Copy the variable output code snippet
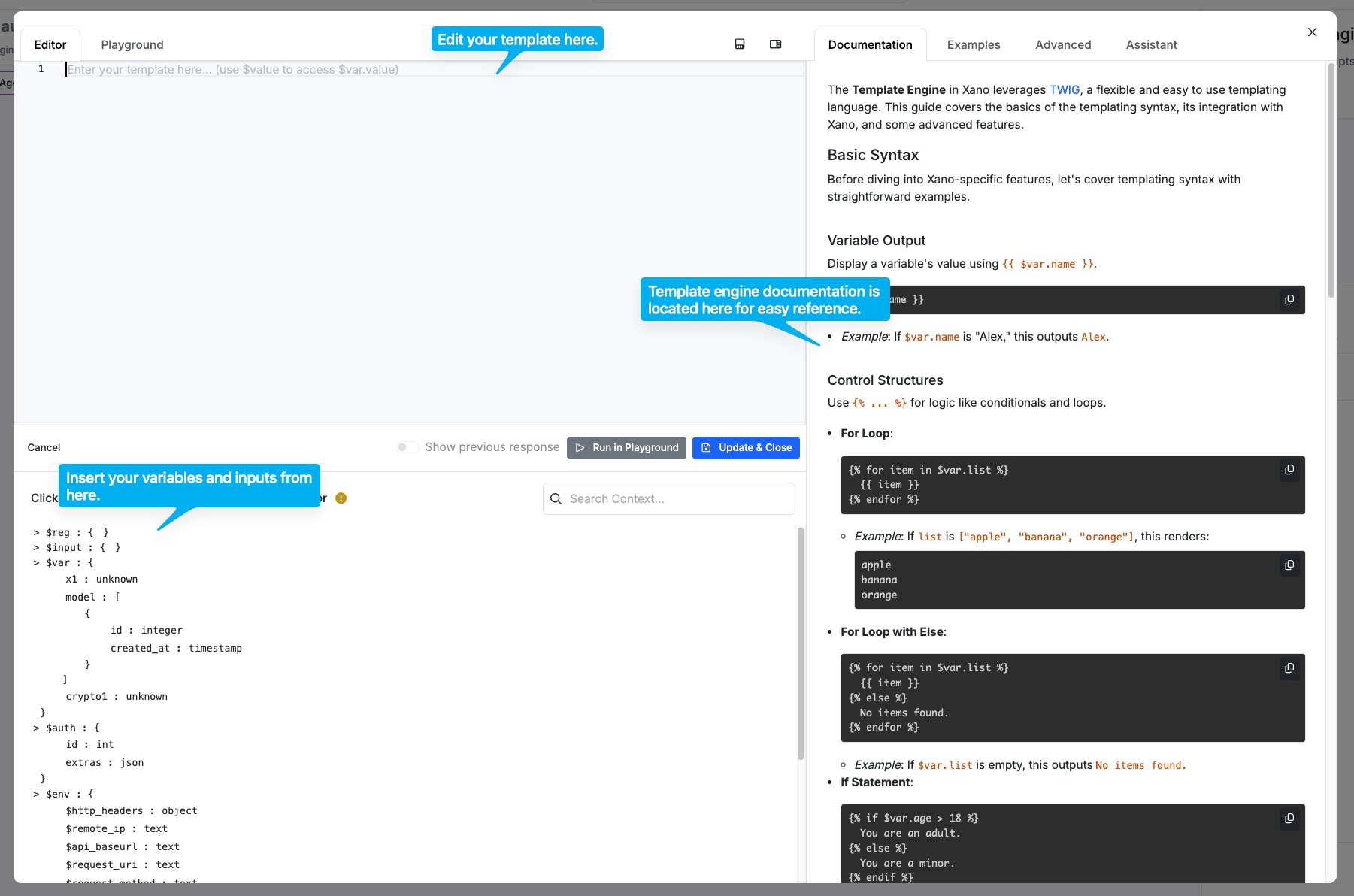The image size is (1354, 896). (x=1289, y=300)
